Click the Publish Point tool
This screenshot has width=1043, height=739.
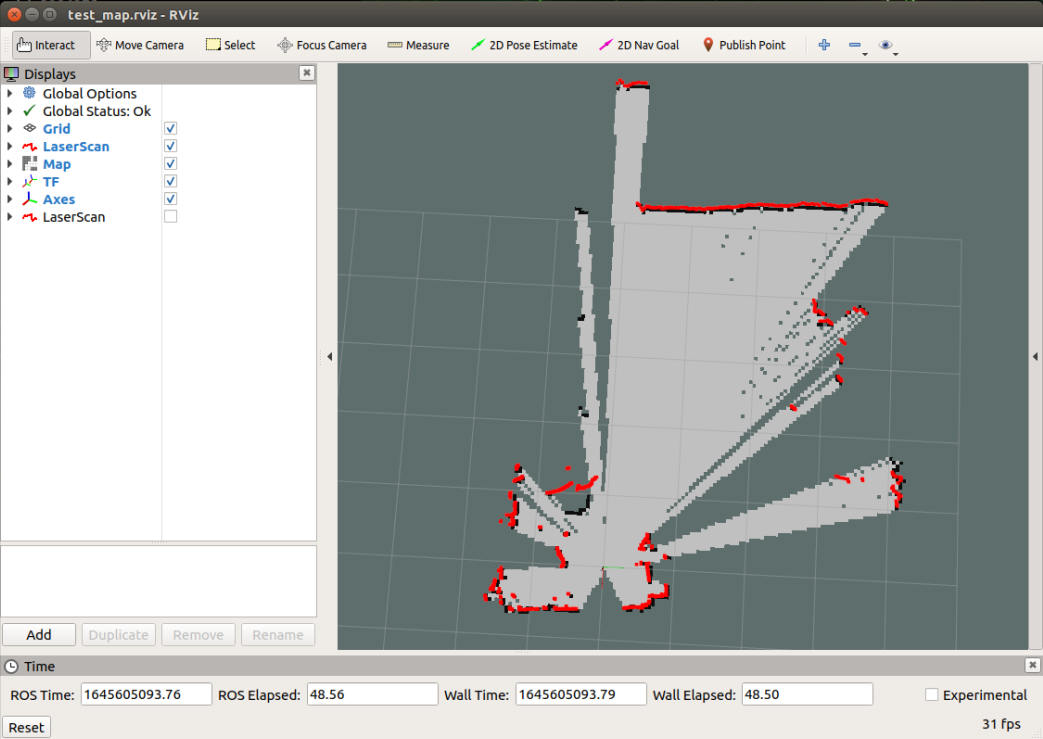click(744, 45)
